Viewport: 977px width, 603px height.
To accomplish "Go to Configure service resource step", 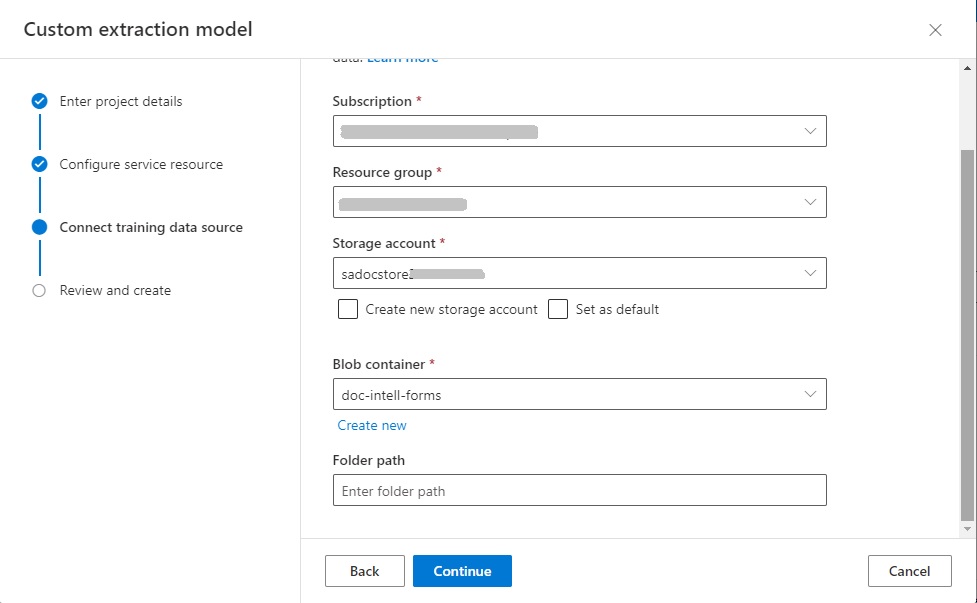I will click(x=141, y=164).
